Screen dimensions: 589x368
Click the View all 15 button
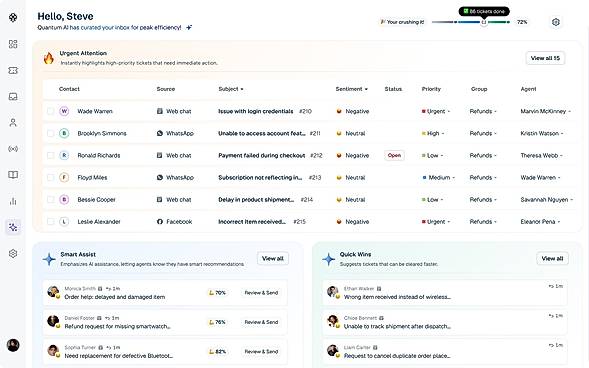(545, 58)
